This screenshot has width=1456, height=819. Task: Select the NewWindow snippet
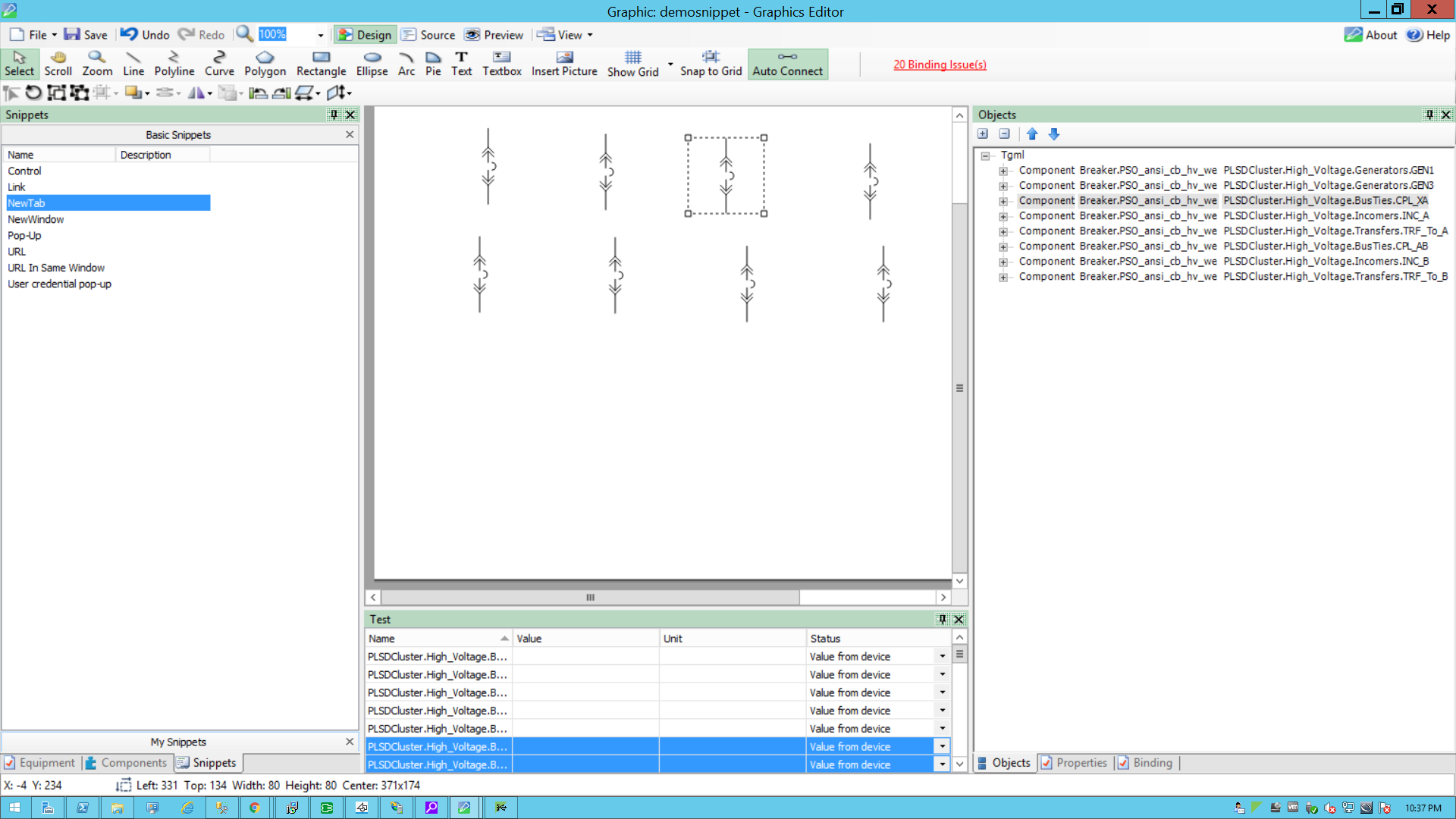coord(36,219)
